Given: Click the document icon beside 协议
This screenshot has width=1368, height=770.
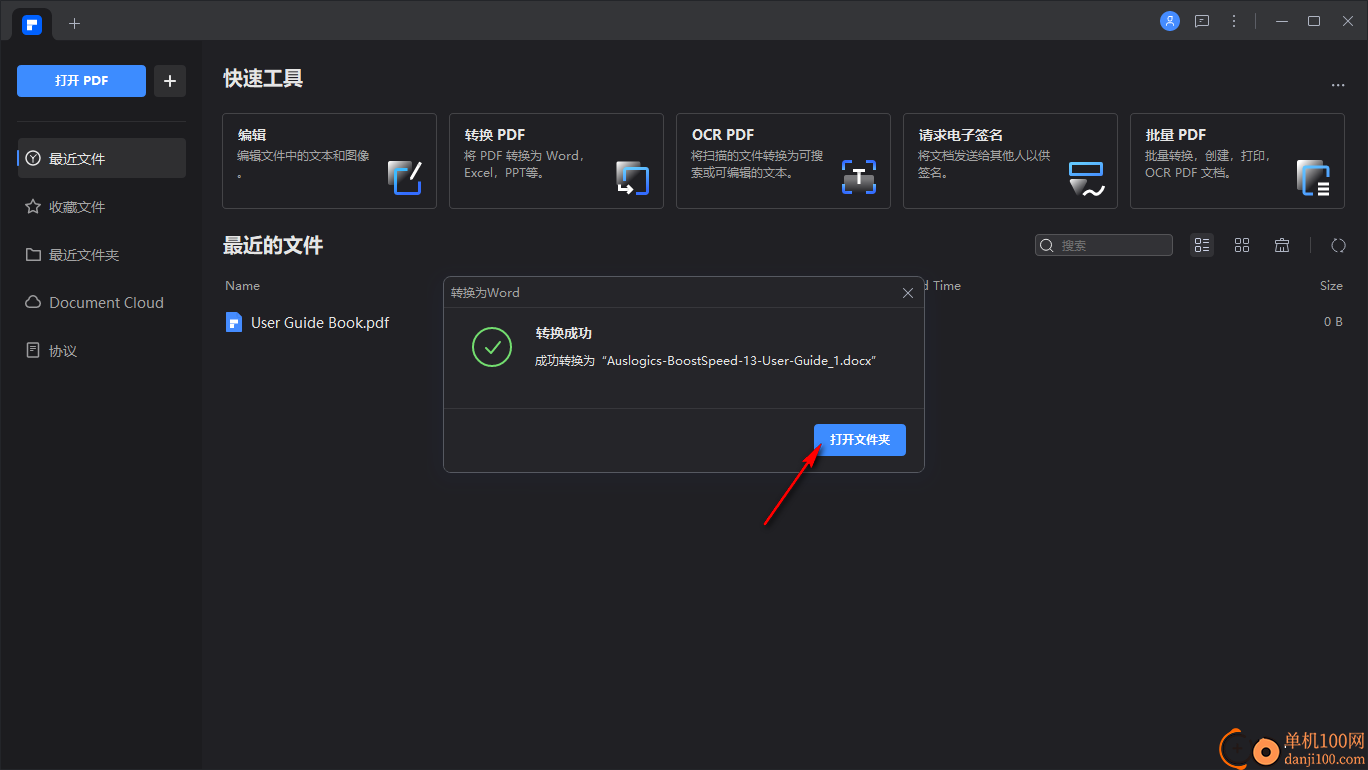Looking at the screenshot, I should (x=33, y=351).
